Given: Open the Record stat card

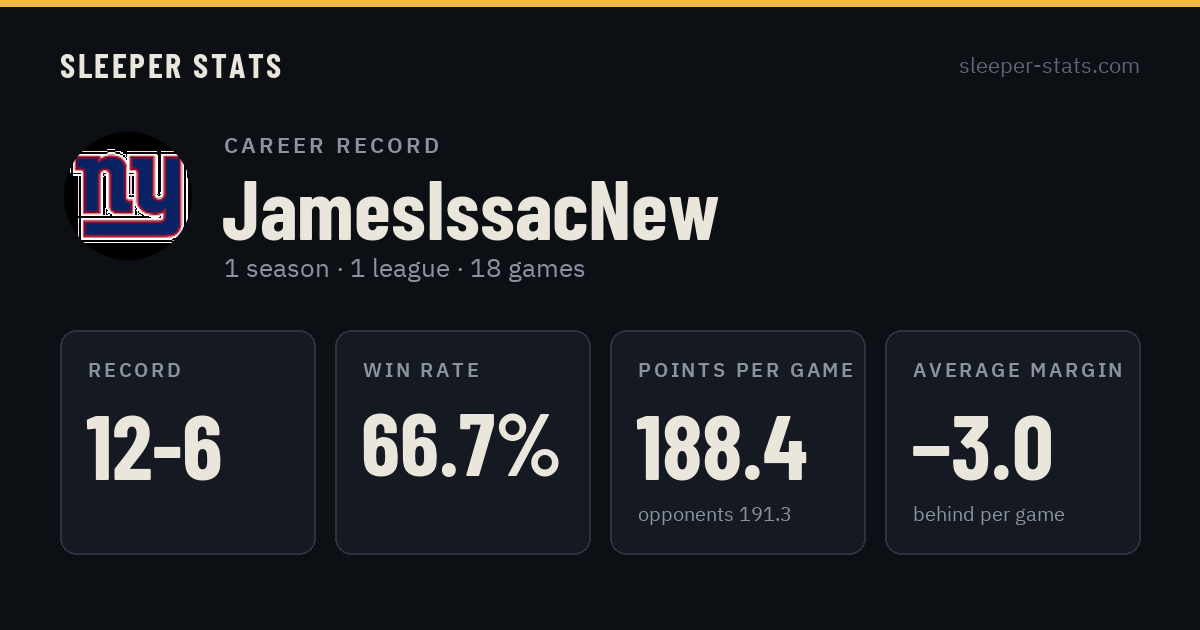Looking at the screenshot, I should pos(188,442).
